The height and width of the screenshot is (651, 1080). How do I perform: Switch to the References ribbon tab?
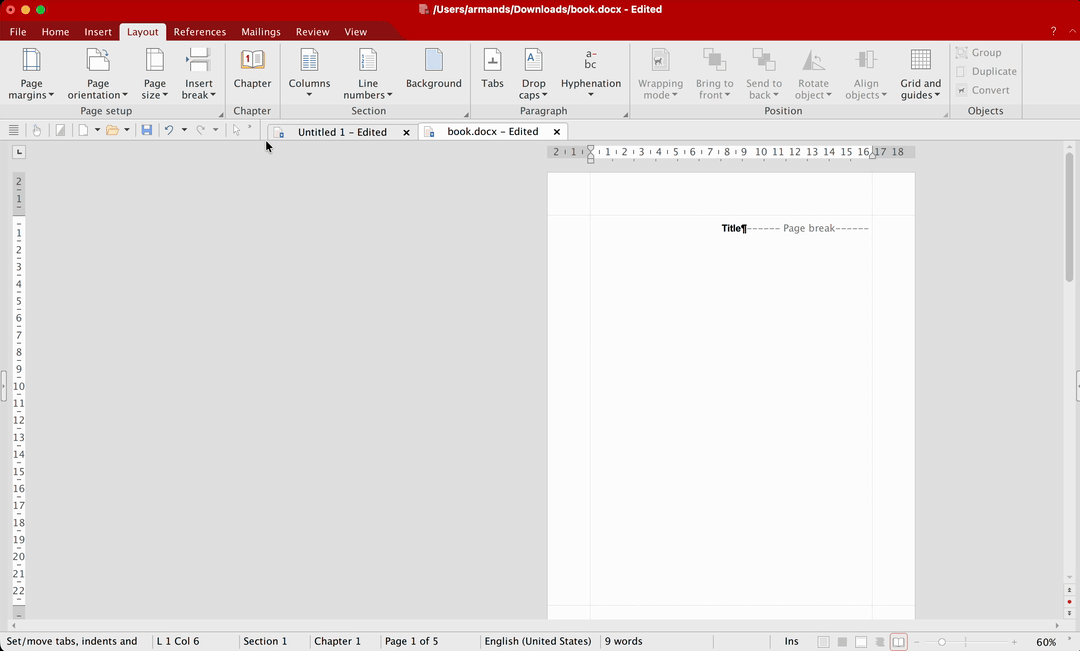coord(199,32)
